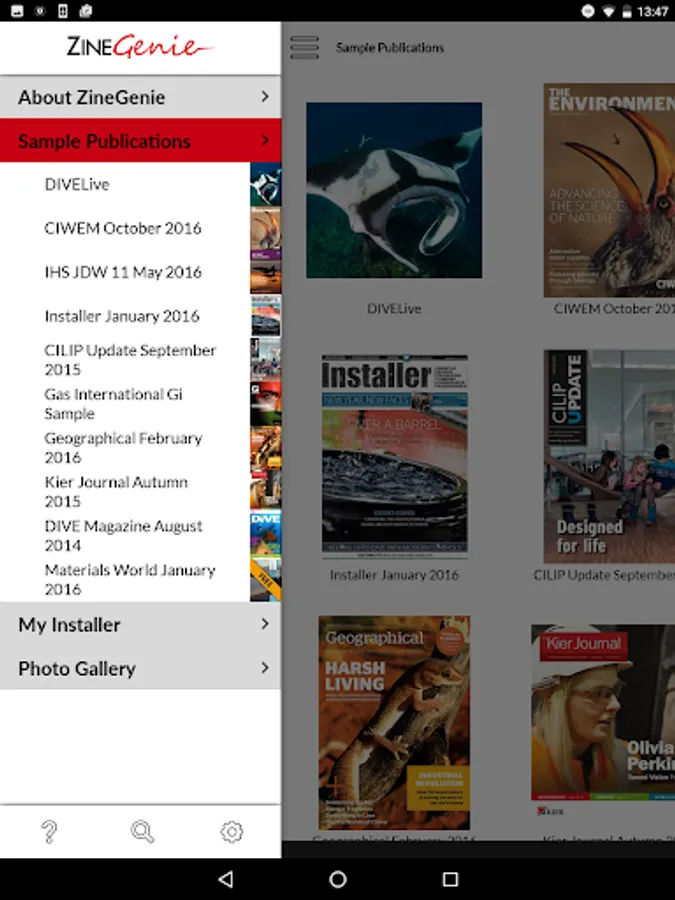Open the CILIP Update magazine cover
This screenshot has width=675, height=900.
pyautogui.click(x=609, y=456)
